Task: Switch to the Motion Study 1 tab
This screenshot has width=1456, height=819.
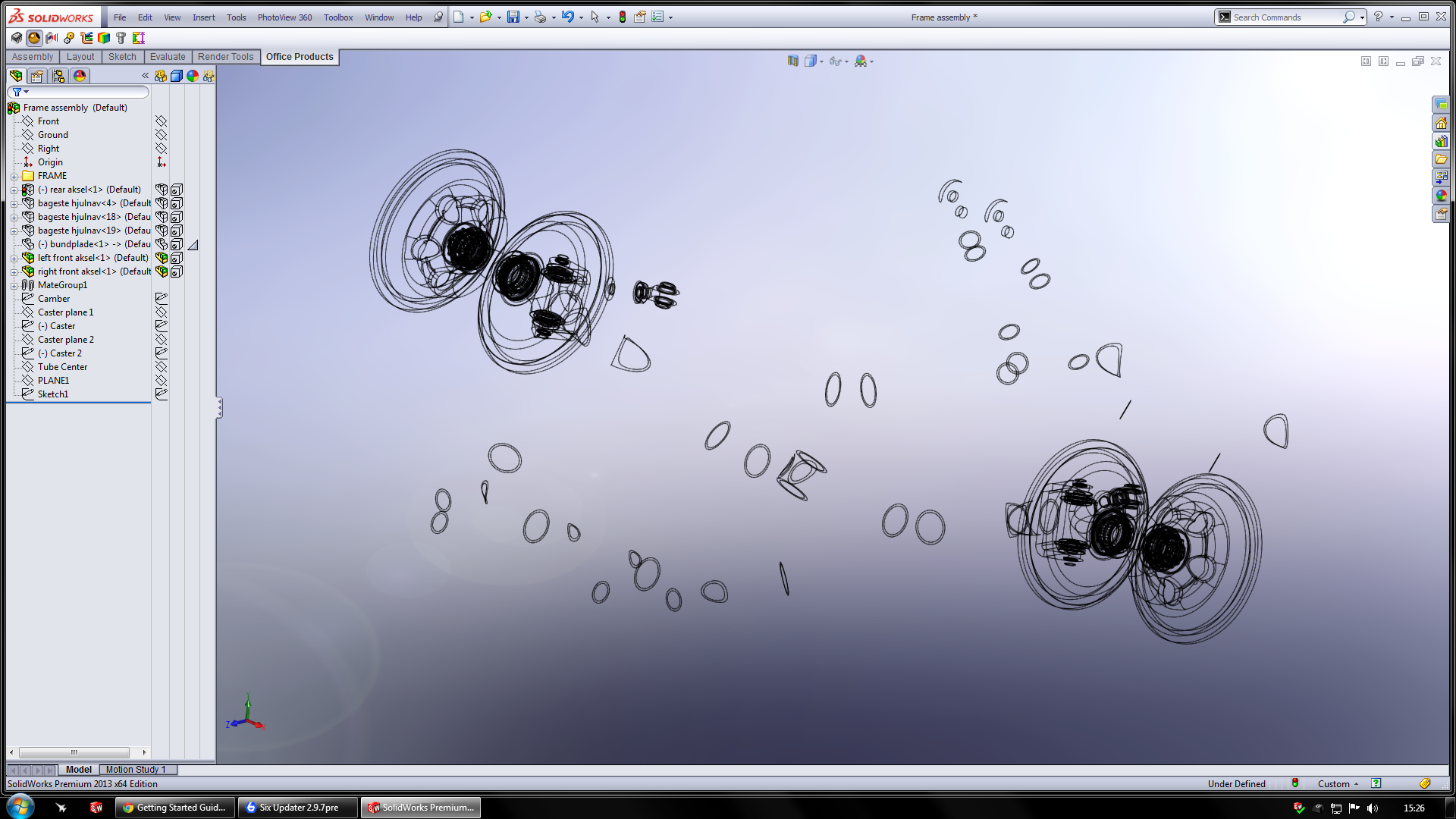Action: point(135,770)
